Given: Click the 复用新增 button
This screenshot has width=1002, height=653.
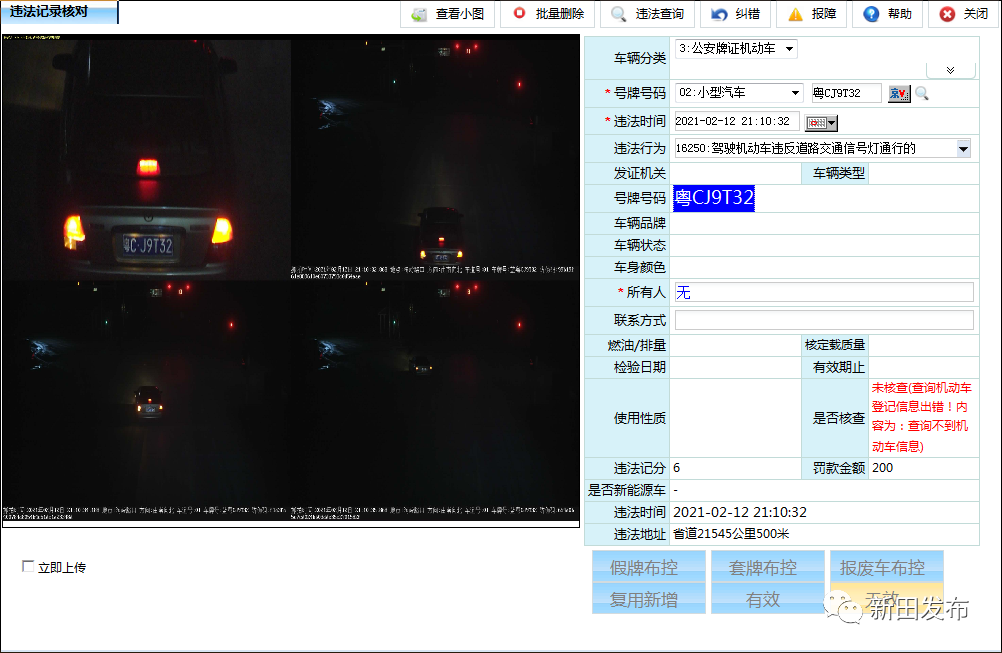Looking at the screenshot, I should [x=649, y=599].
